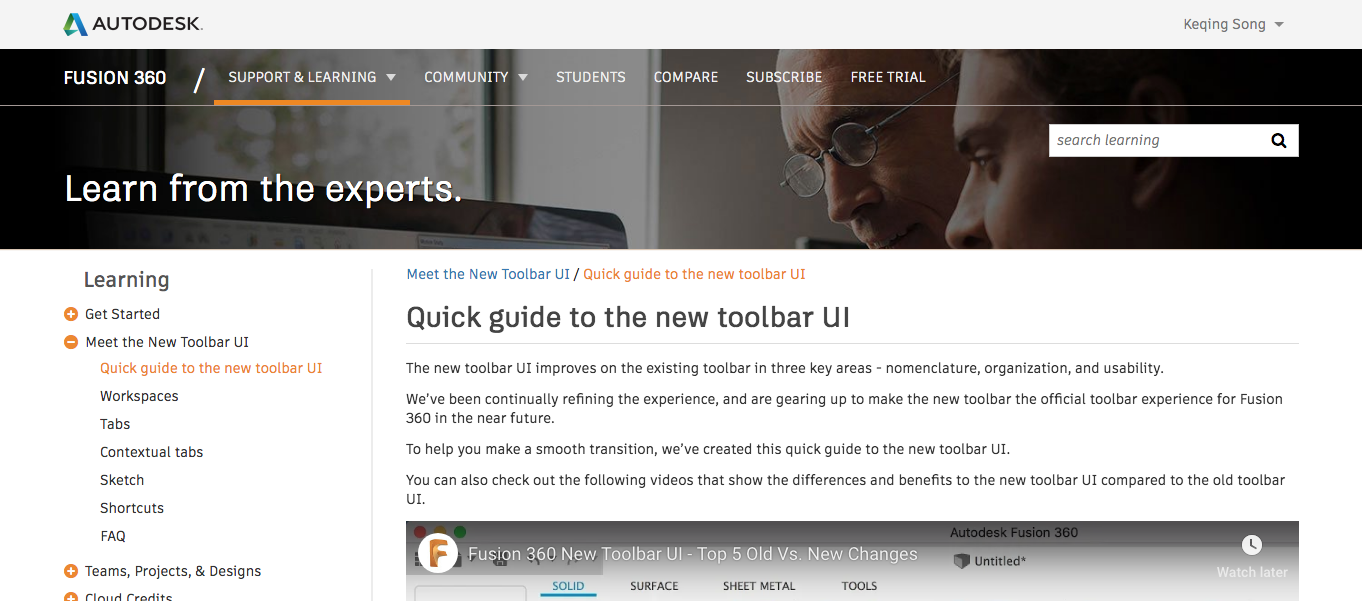Open the Workspaces topic in the sidebar

point(139,396)
